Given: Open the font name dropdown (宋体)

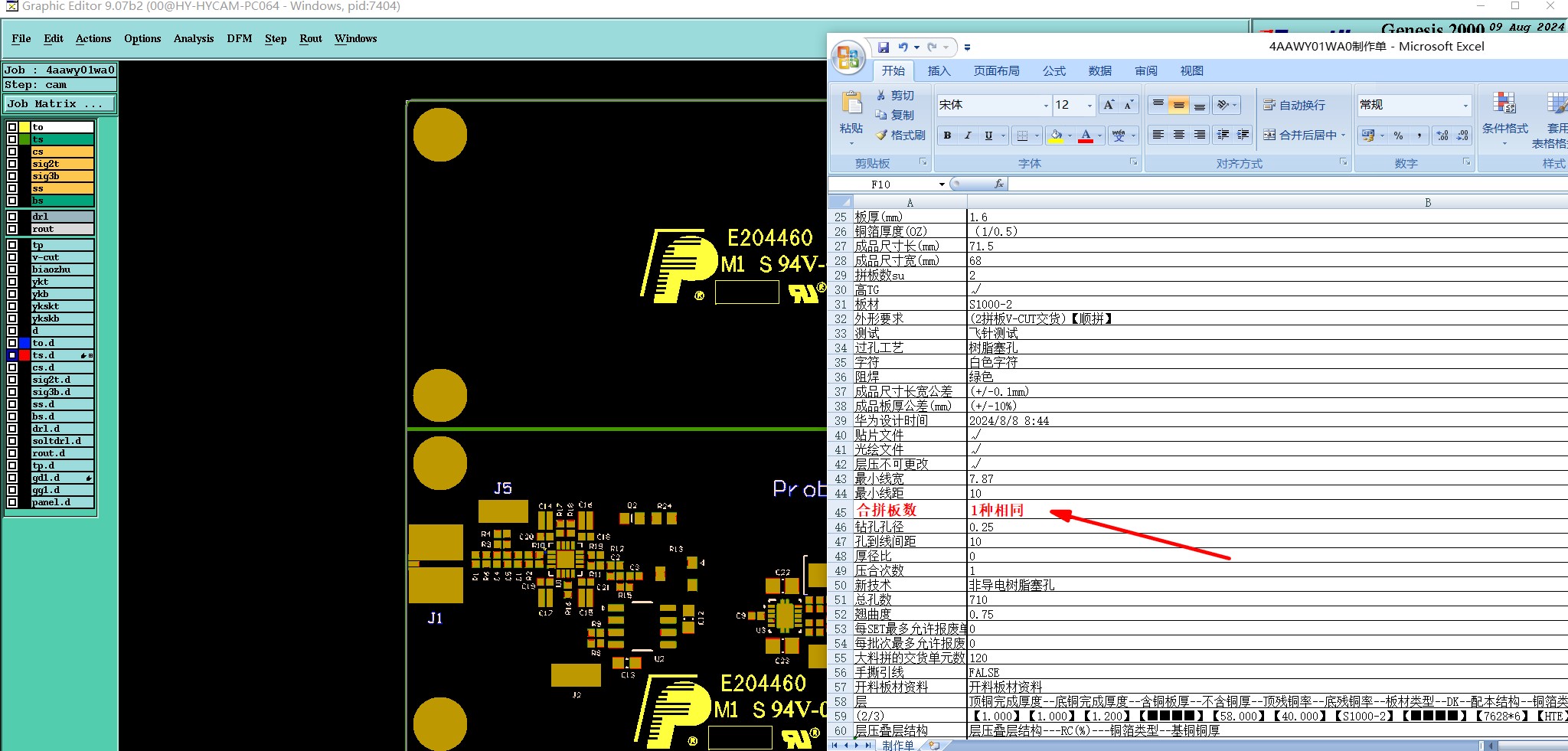Looking at the screenshot, I should pyautogui.click(x=1046, y=105).
